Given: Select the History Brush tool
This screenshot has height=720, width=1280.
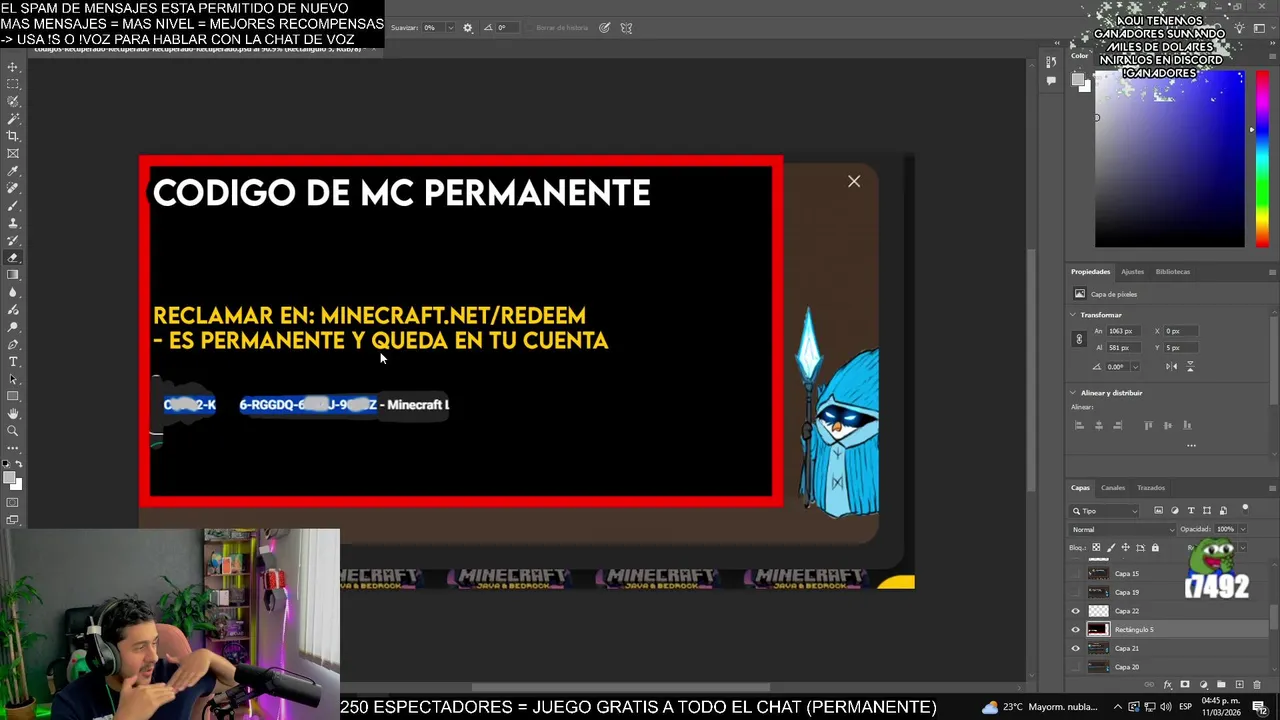Looking at the screenshot, I should 13,240.
